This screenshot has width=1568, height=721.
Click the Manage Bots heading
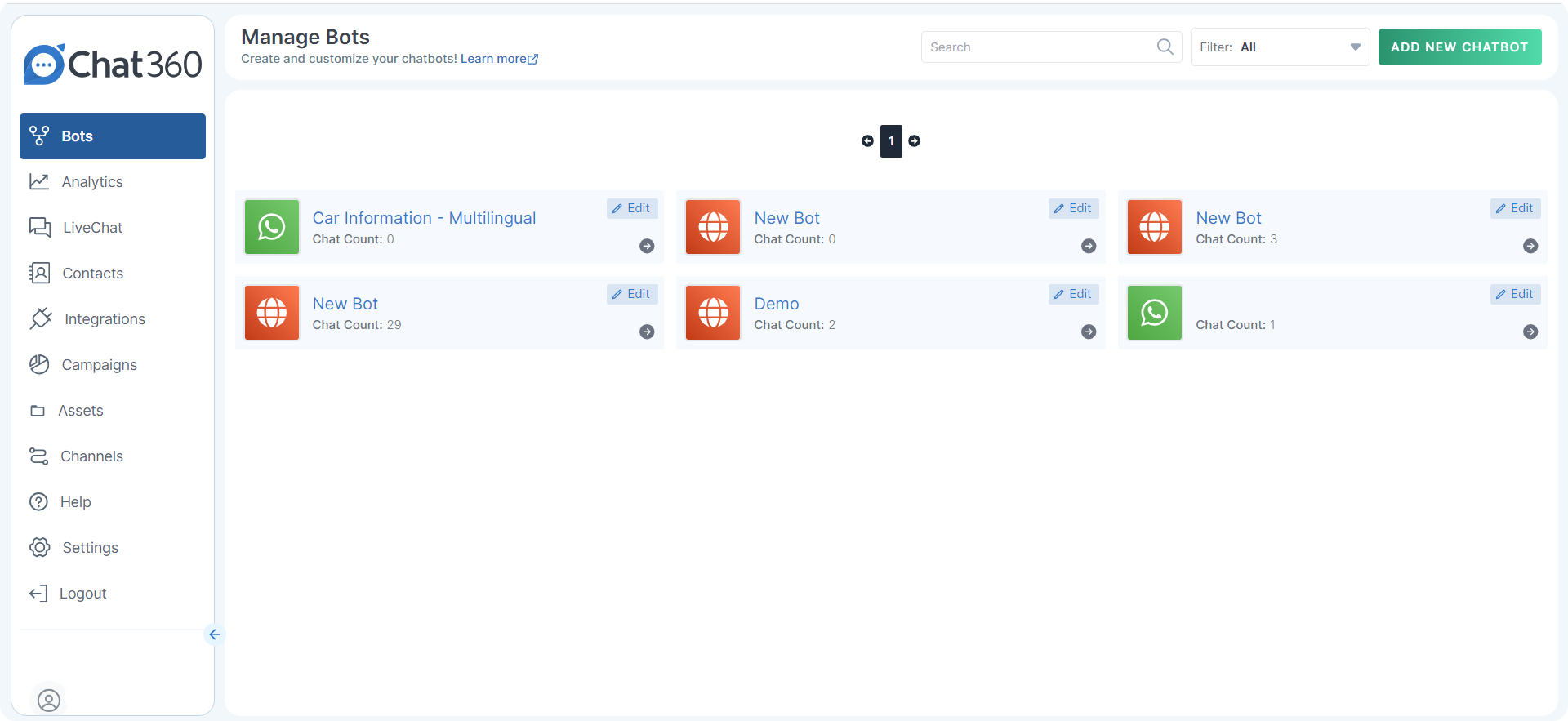[x=305, y=37]
